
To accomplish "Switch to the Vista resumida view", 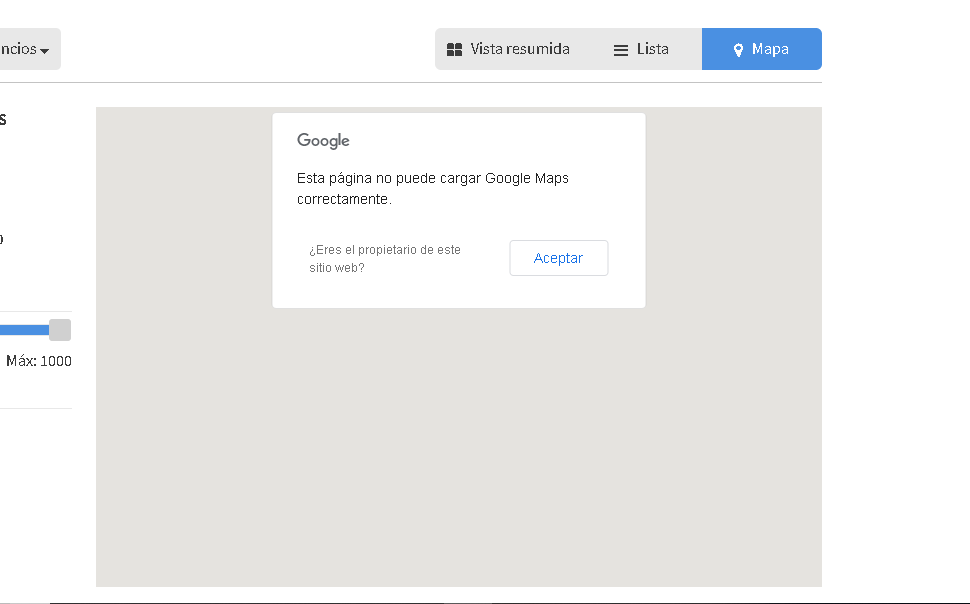I will point(509,49).
